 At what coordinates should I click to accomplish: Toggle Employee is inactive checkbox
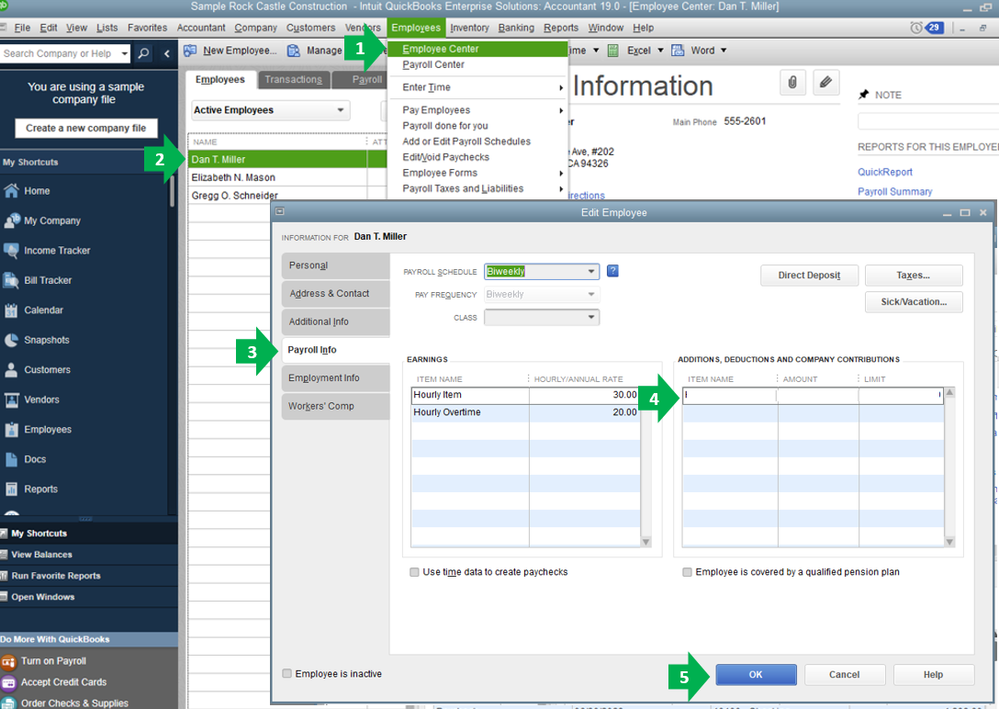pos(287,673)
